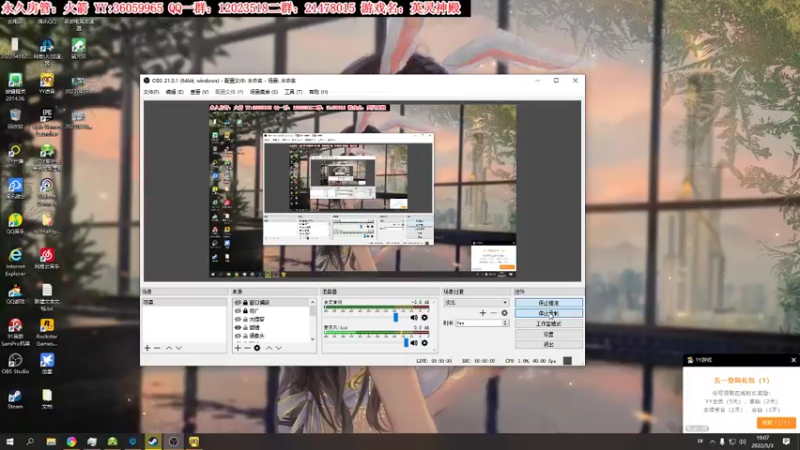This screenshot has height=450, width=800.
Task: Remove a transition with the 场景过渡 minus icon
Action: coord(493,313)
